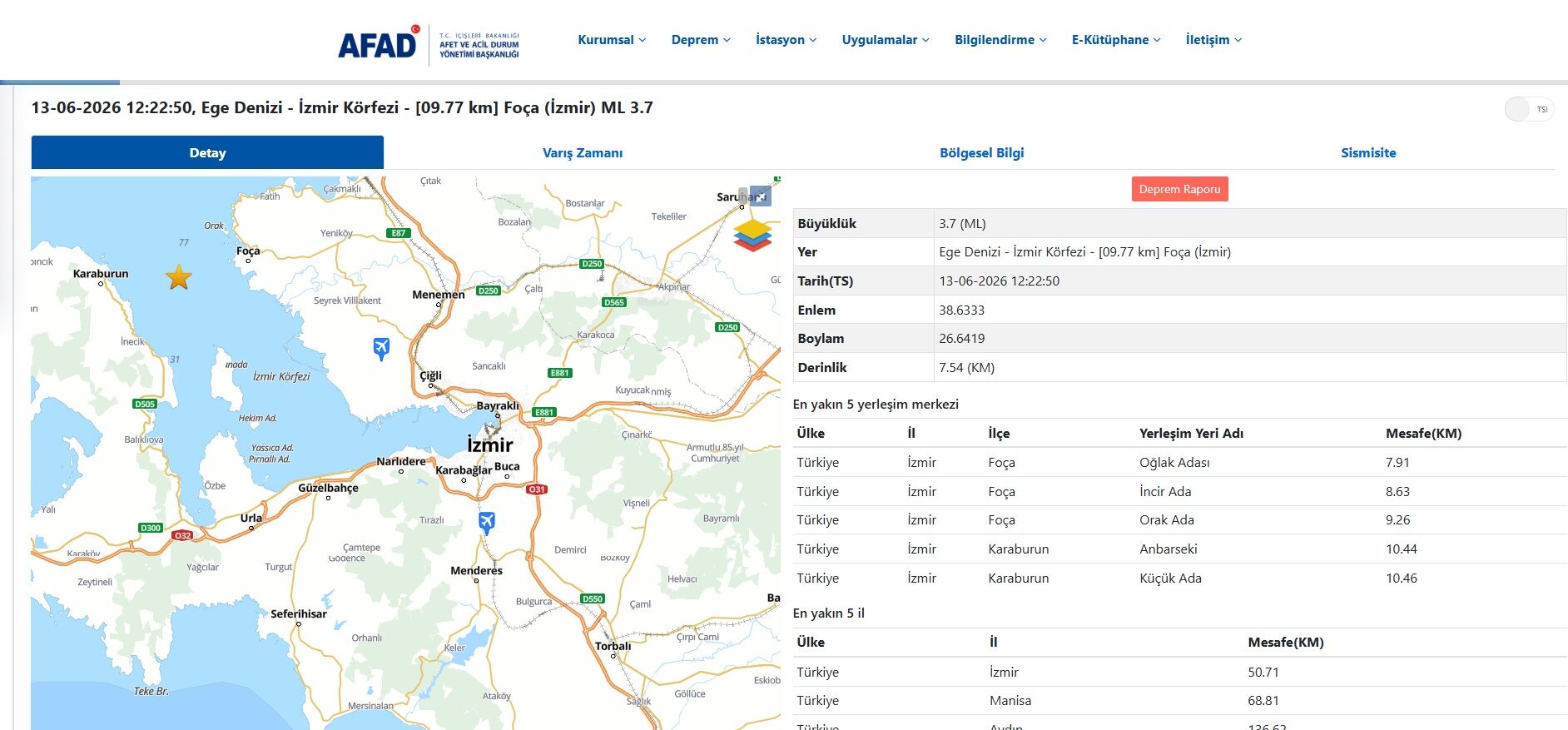Click the Orak Ada settlement name
The height and width of the screenshot is (730, 1568).
click(x=1166, y=519)
